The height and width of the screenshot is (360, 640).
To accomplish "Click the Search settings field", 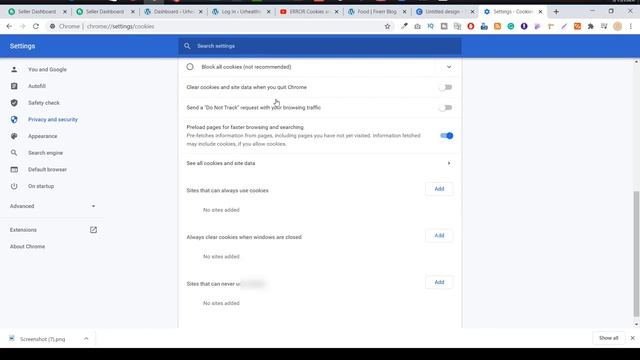I will click(320, 46).
